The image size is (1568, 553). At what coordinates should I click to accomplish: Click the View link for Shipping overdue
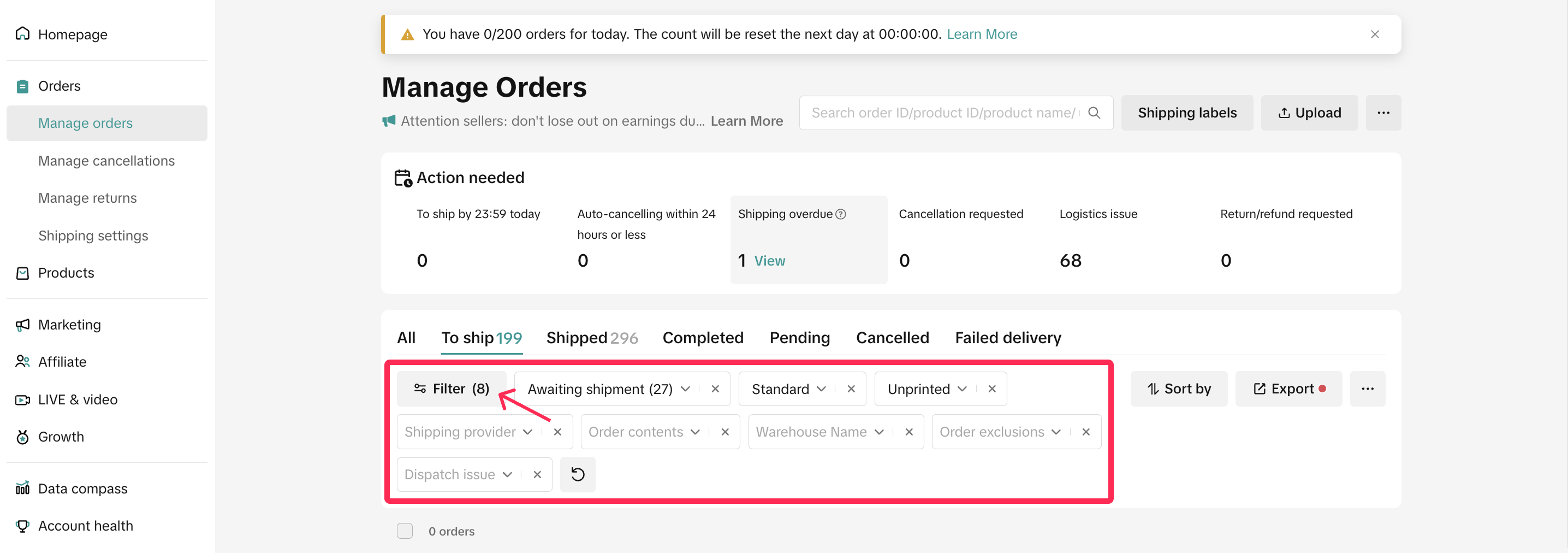click(769, 261)
